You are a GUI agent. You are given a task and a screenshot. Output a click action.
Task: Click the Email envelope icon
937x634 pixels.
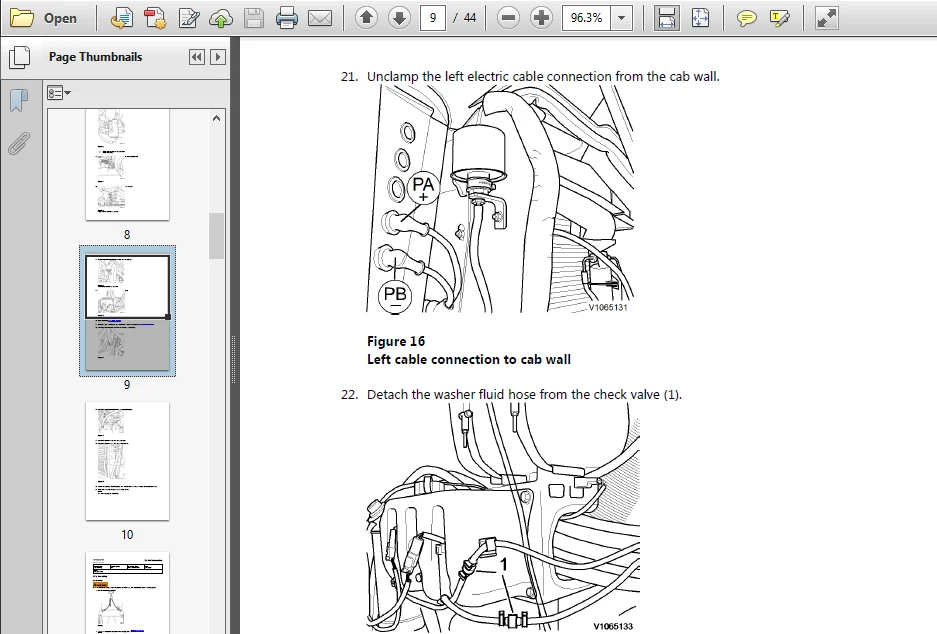(x=320, y=18)
